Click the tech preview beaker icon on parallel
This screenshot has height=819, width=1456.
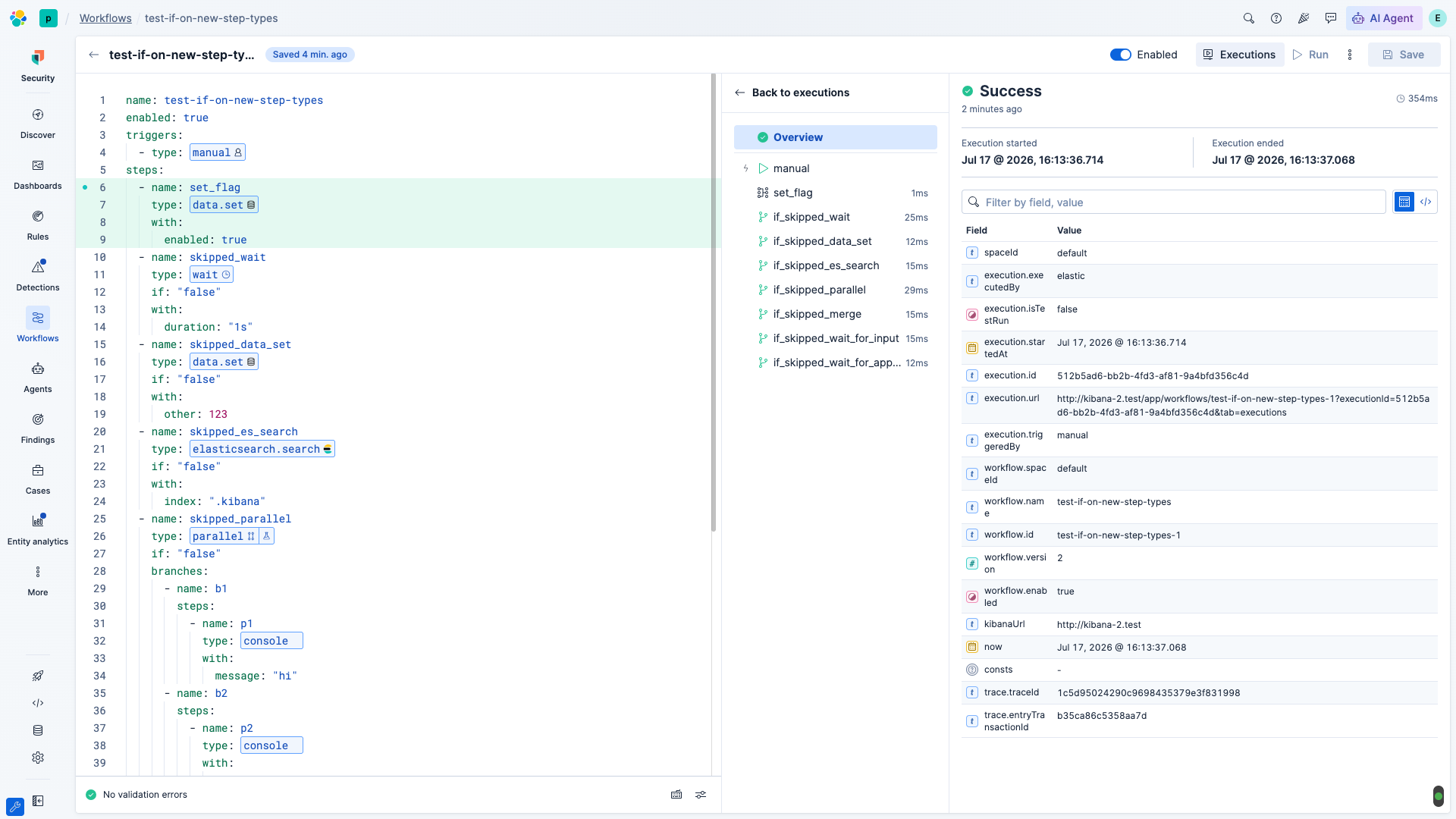266,536
